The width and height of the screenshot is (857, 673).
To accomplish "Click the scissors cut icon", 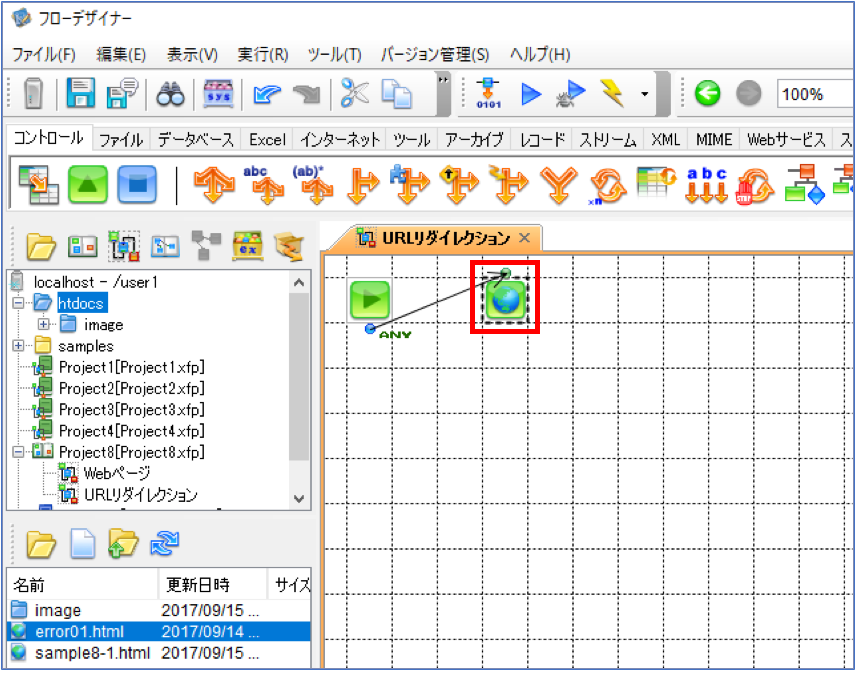I will click(x=354, y=92).
